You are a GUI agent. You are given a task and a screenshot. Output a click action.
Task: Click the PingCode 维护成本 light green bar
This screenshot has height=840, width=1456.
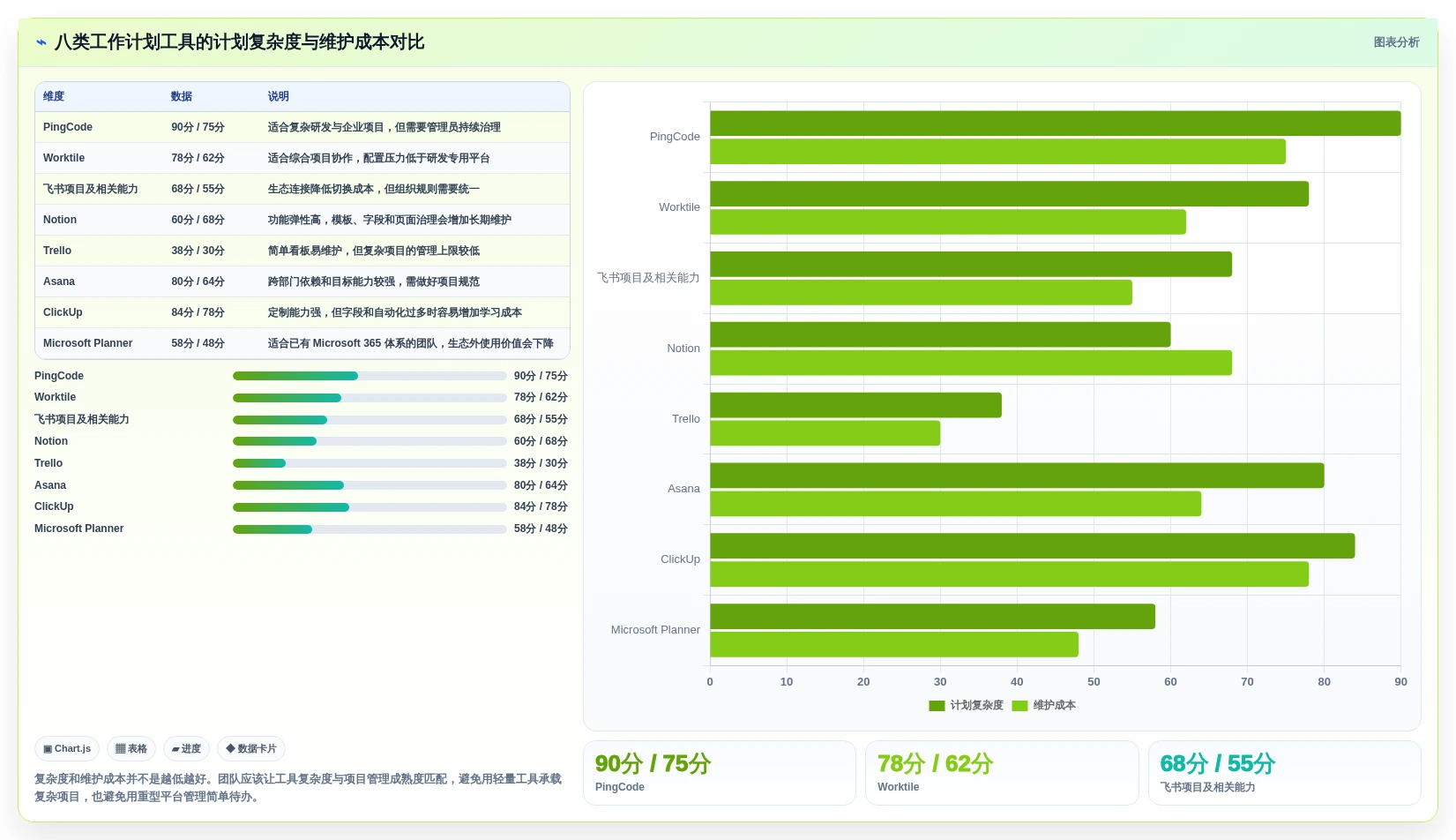pyautogui.click(x=998, y=152)
